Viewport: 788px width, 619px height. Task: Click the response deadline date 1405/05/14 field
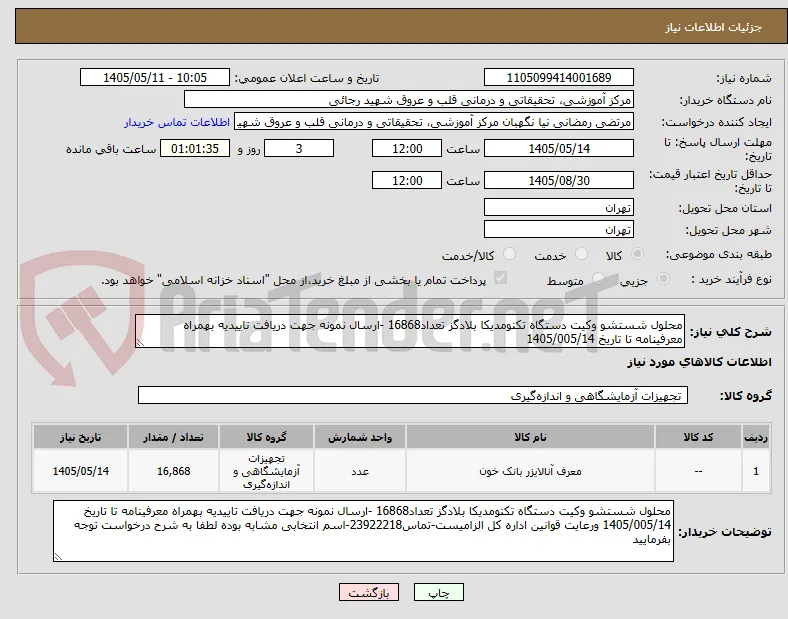[558, 149]
